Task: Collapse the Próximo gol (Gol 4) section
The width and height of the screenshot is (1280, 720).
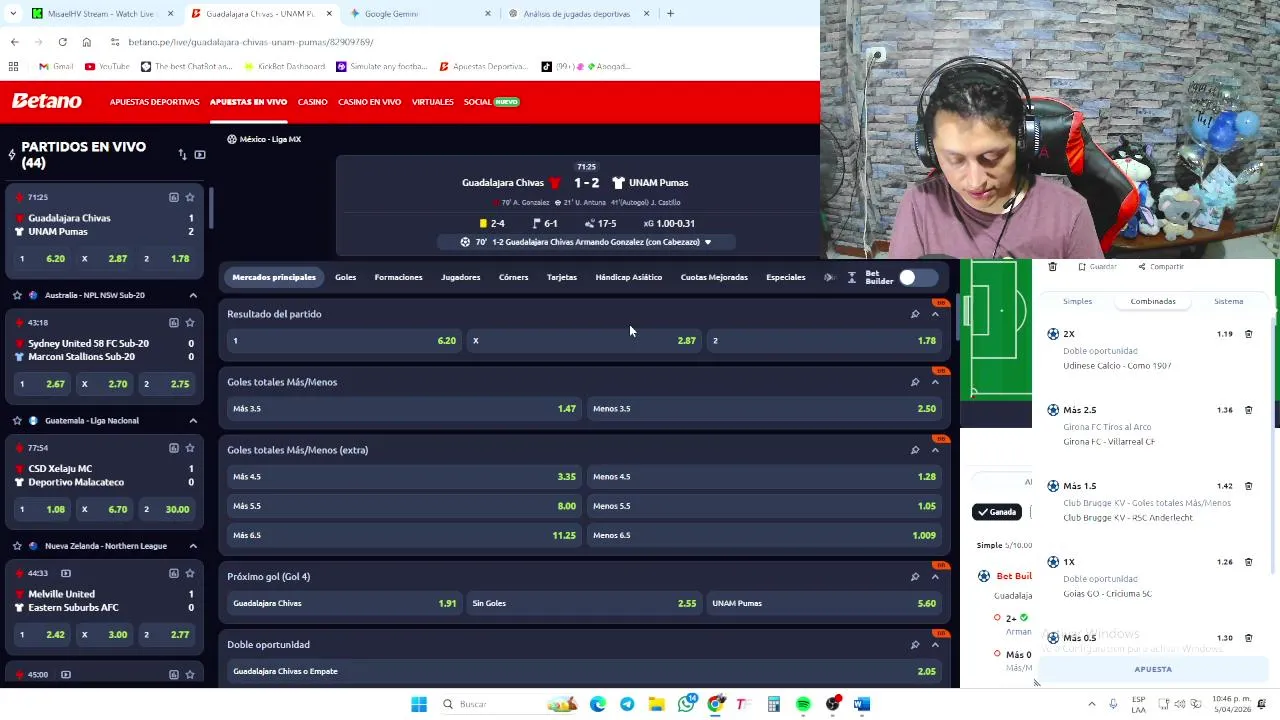Action: point(935,576)
